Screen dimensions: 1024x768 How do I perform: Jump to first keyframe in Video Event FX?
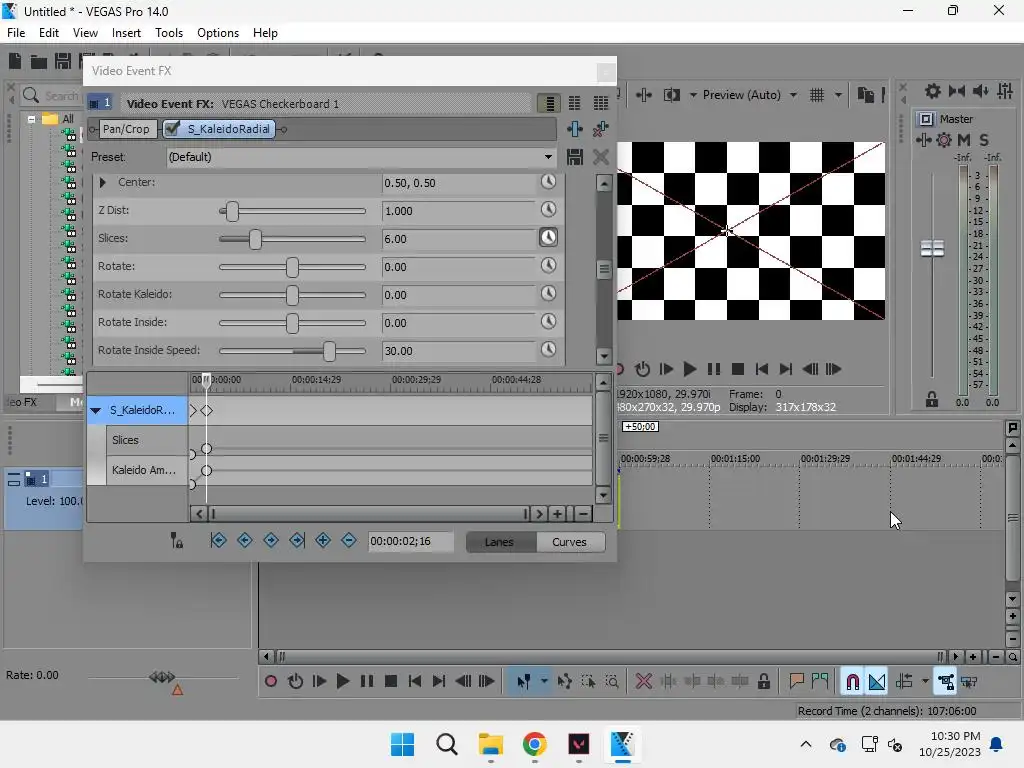tap(219, 540)
